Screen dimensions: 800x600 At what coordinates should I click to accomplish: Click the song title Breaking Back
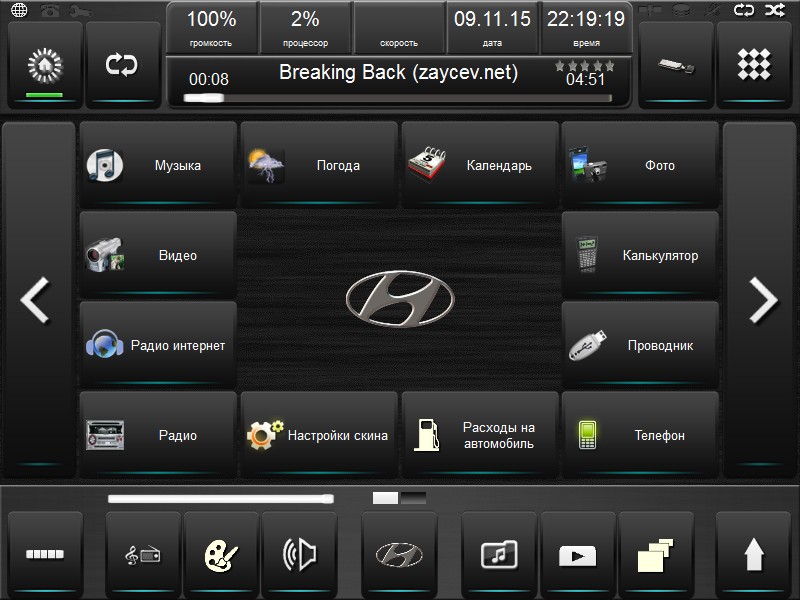[398, 72]
